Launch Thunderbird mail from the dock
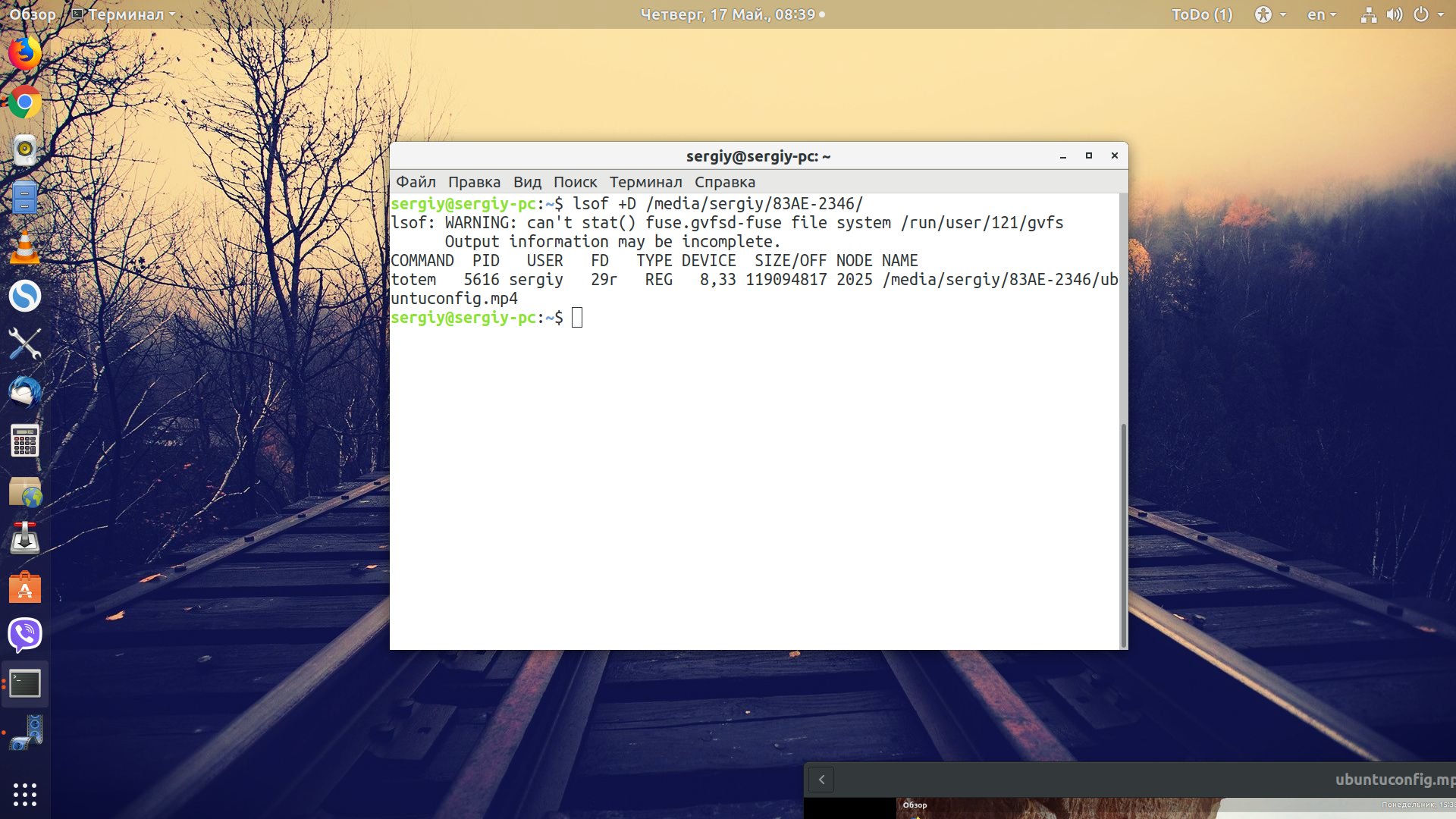Screen dimensions: 1456x819 point(25,393)
